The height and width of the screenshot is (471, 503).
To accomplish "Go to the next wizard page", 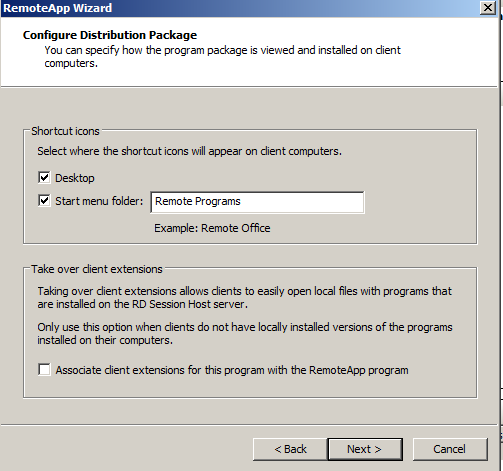I will 365,449.
